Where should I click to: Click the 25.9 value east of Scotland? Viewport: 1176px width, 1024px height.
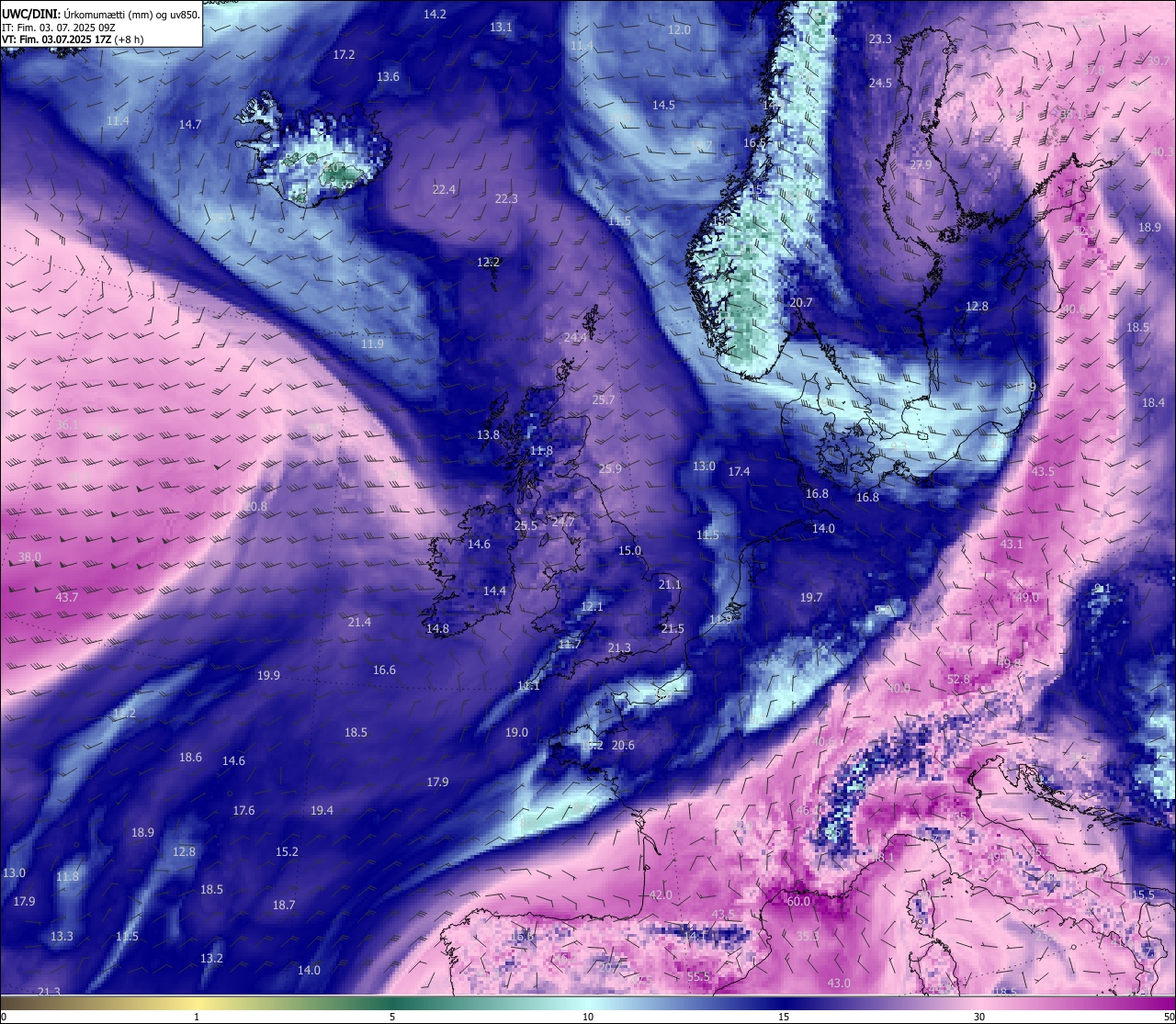(610, 468)
